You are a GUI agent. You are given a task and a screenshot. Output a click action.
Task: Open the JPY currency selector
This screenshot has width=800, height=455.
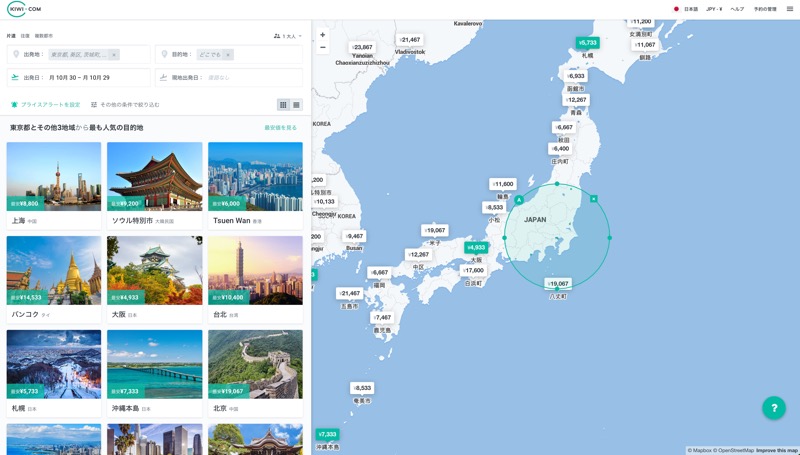[x=714, y=9]
